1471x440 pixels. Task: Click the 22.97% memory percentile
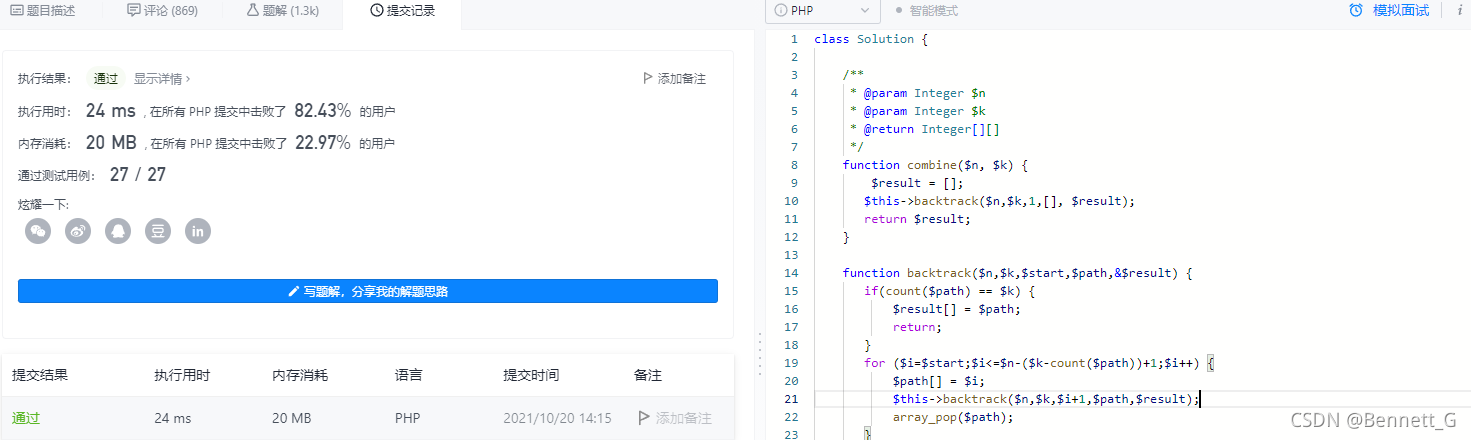coord(323,142)
